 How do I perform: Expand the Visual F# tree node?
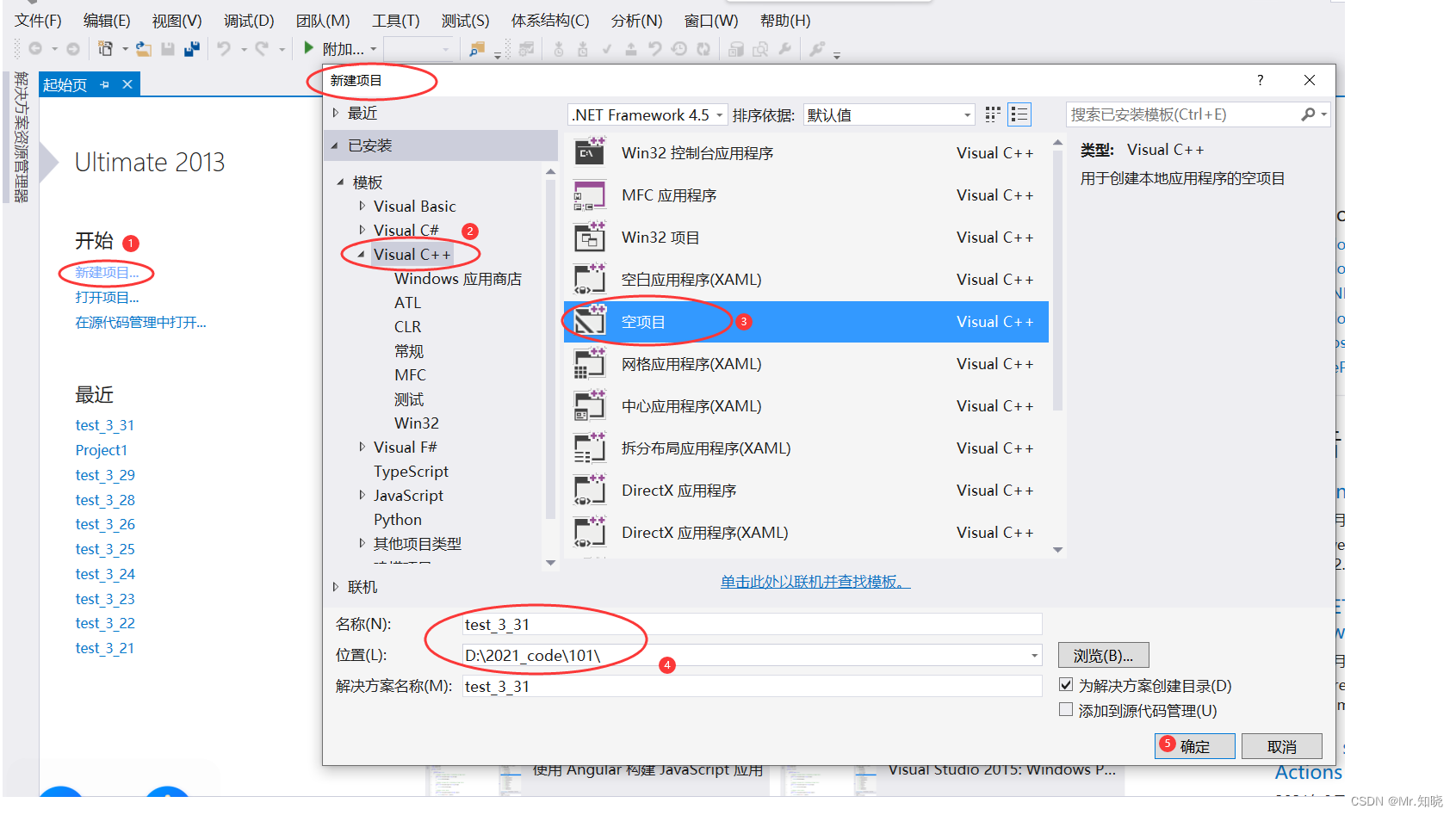362,447
